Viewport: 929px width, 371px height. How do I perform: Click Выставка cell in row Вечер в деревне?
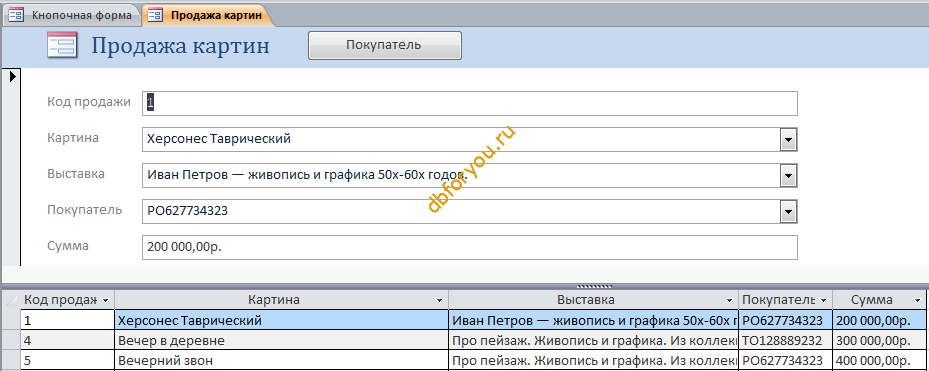pyautogui.click(x=594, y=341)
